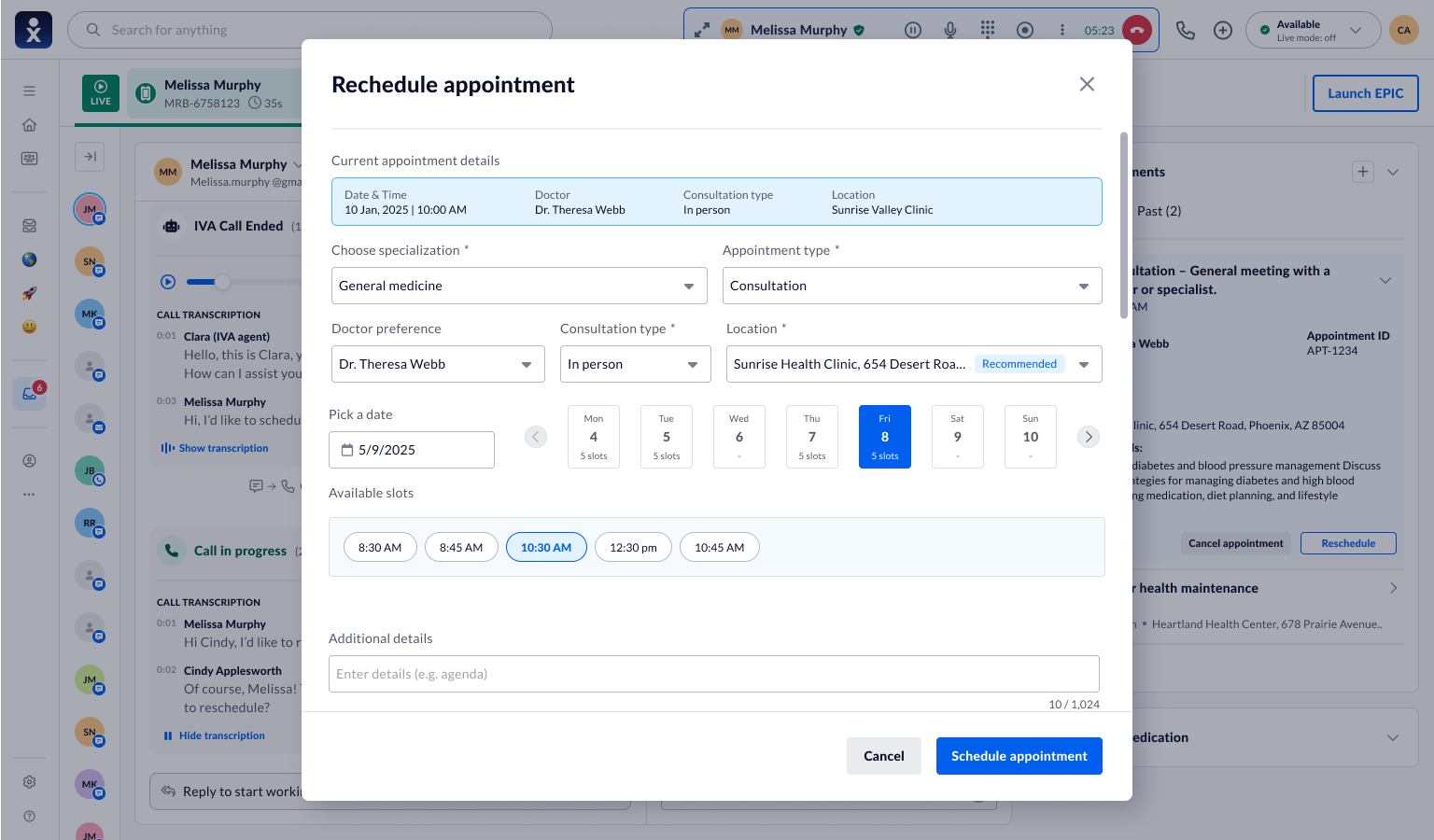Pick Thu 7 date tile
The image size is (1434, 840).
812,437
